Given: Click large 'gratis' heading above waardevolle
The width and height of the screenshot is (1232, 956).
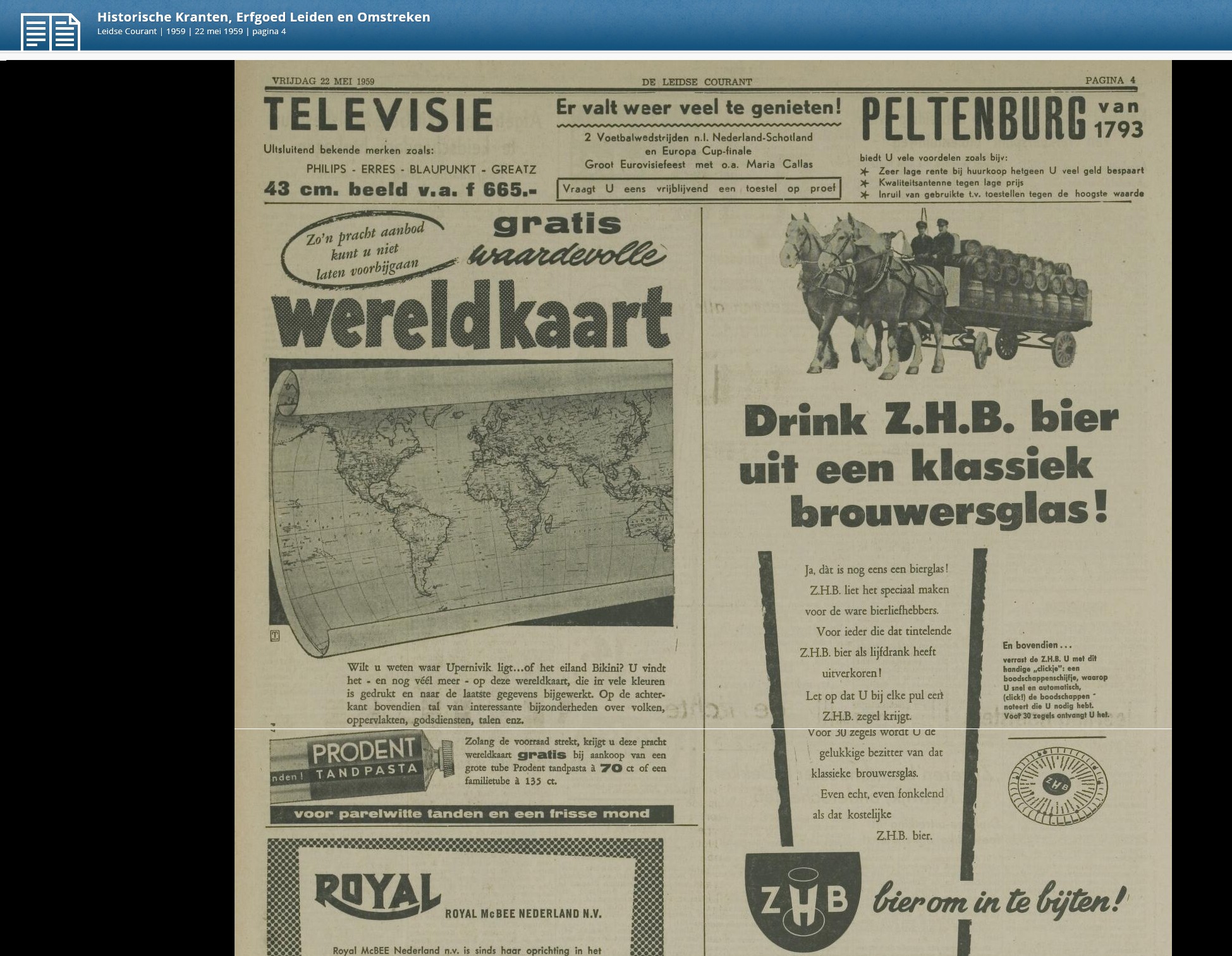Looking at the screenshot, I should point(558,224).
